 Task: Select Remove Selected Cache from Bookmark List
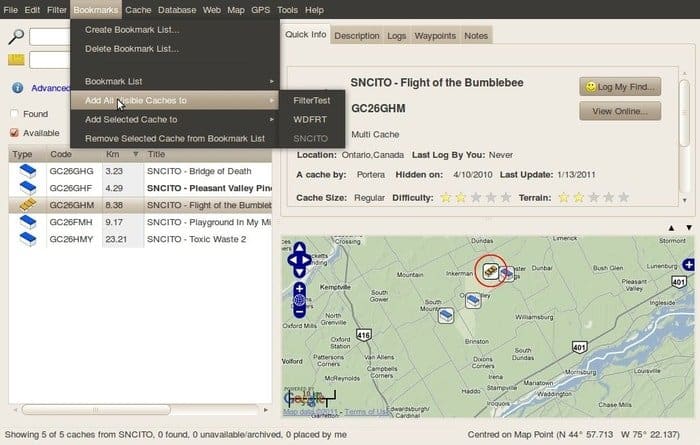[x=175, y=139]
